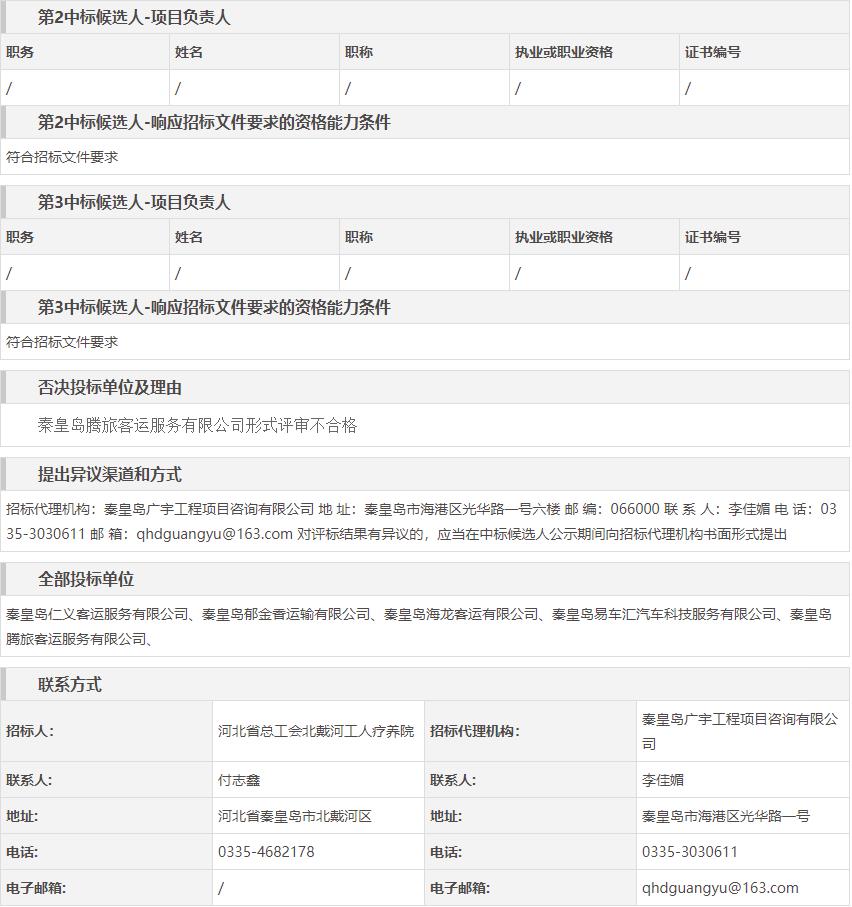
Task: Click the '第2中标候选人-项目负责人' section header
Action: pyautogui.click(x=134, y=18)
